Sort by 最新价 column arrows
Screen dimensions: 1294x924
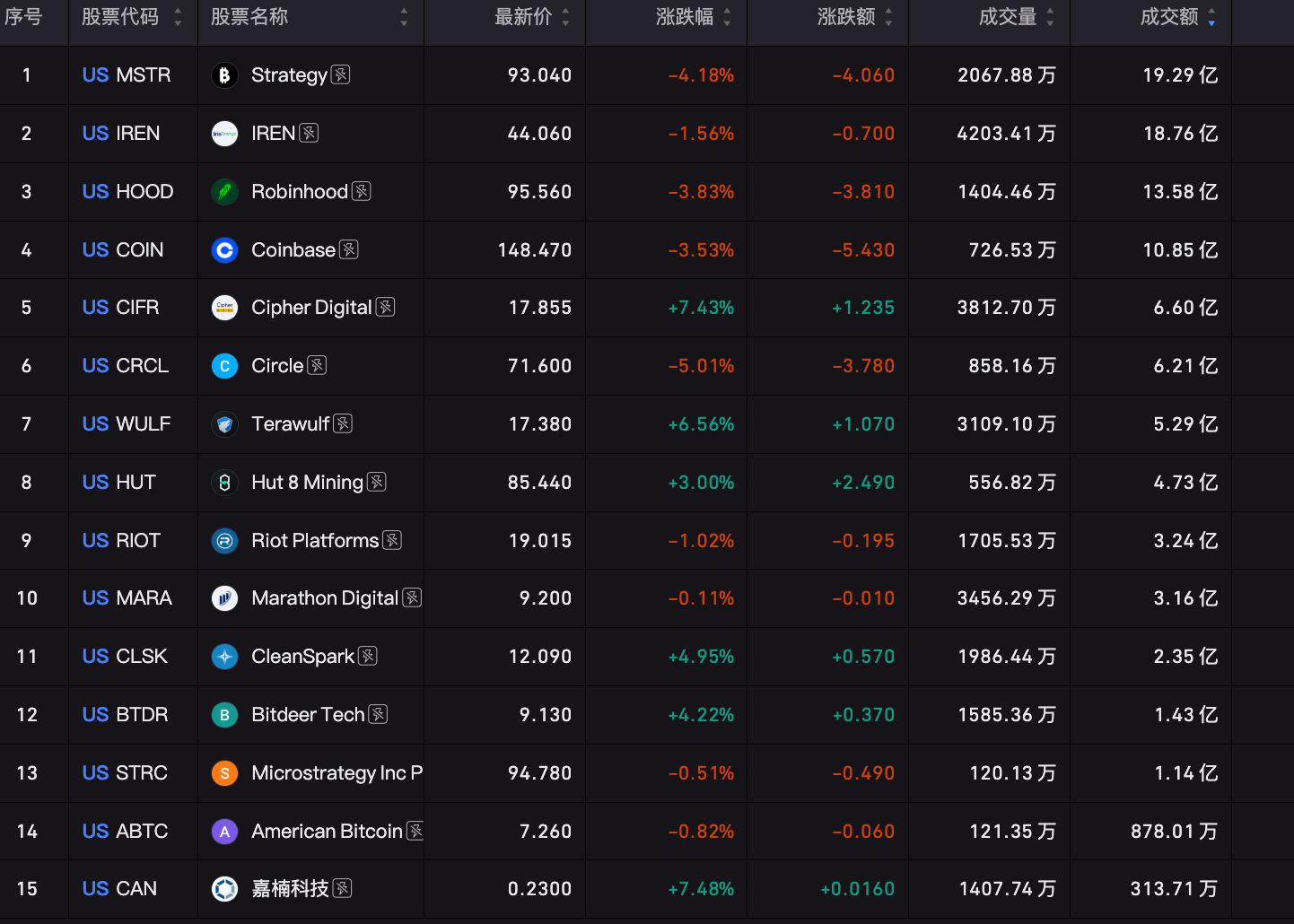coord(565,17)
